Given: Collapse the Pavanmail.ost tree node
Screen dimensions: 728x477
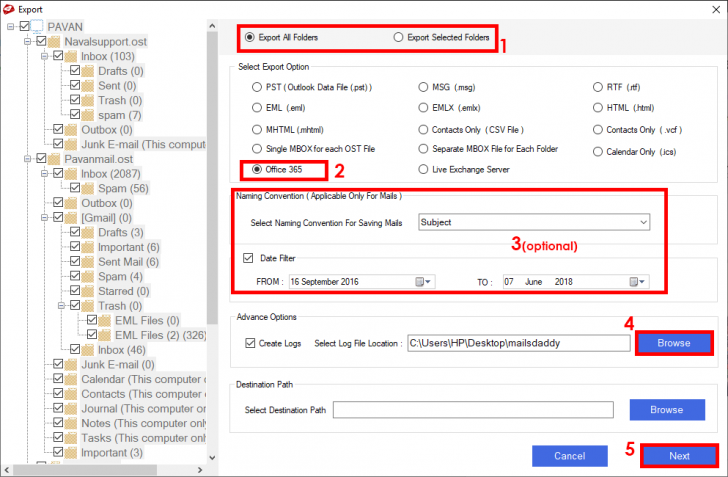Looking at the screenshot, I should click(x=27, y=159).
